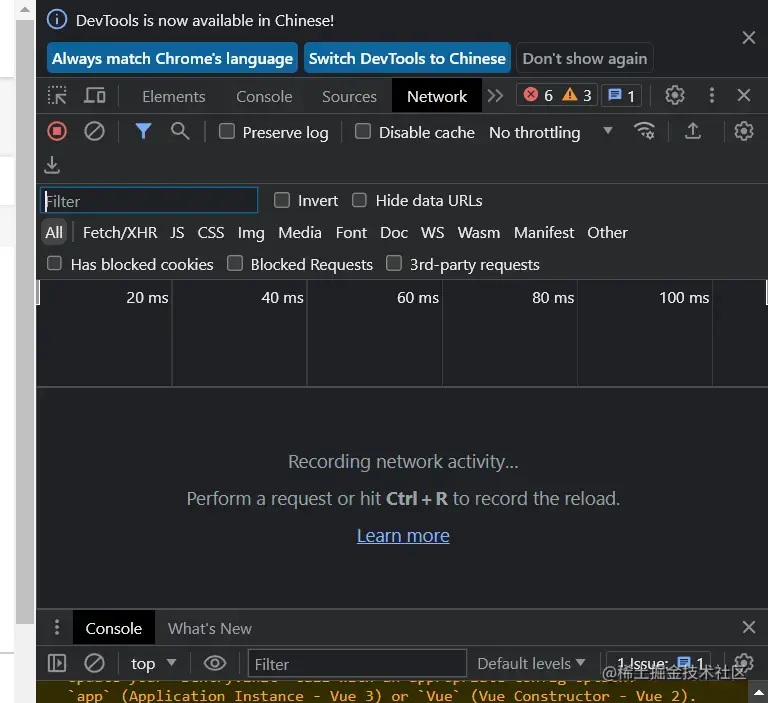The height and width of the screenshot is (703, 768).
Task: Filter by WS requests
Action: coord(432,232)
